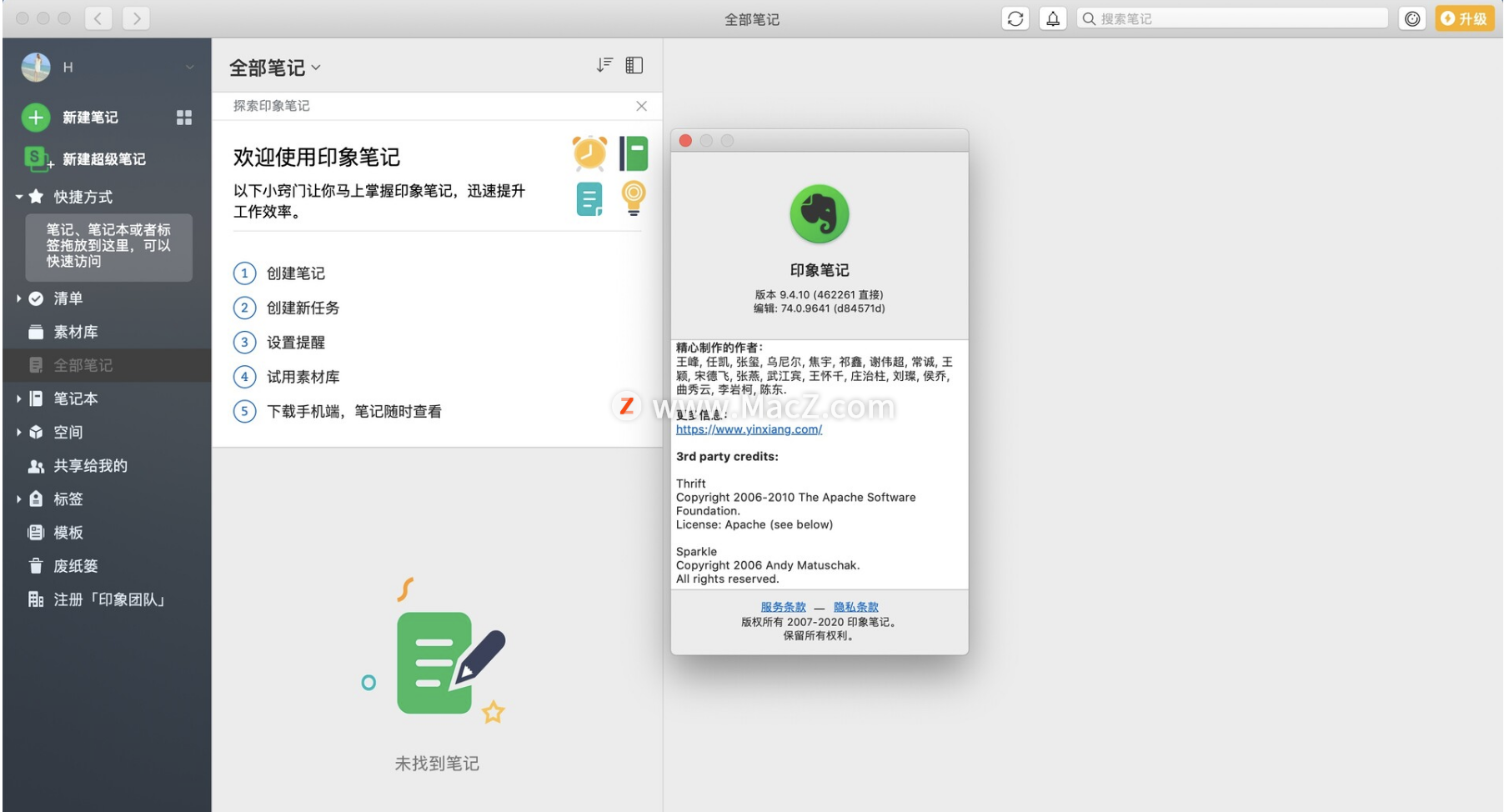Click the star icon of 快捷方式

pyautogui.click(x=36, y=197)
